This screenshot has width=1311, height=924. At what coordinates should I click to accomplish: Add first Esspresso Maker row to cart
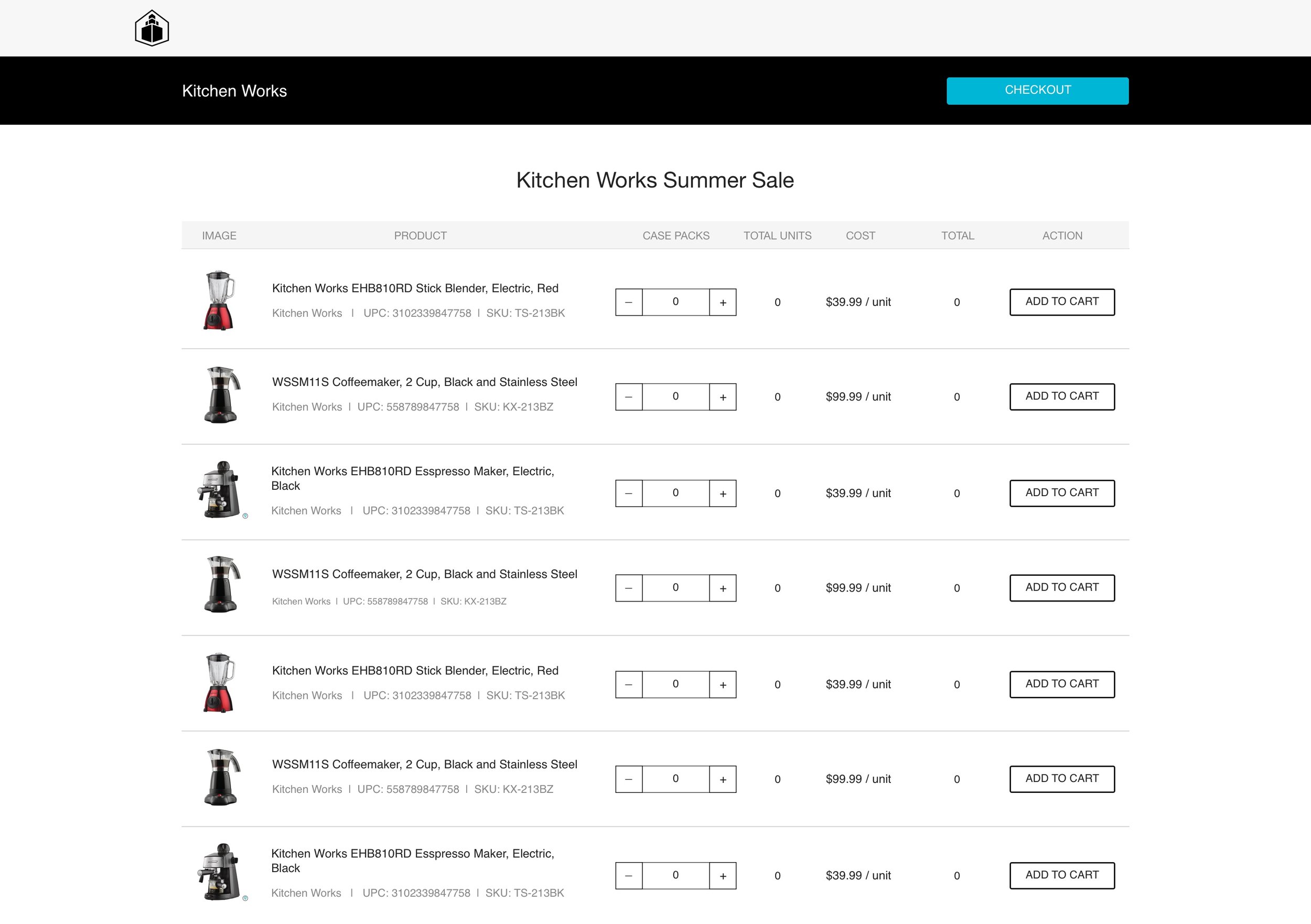coord(1062,493)
